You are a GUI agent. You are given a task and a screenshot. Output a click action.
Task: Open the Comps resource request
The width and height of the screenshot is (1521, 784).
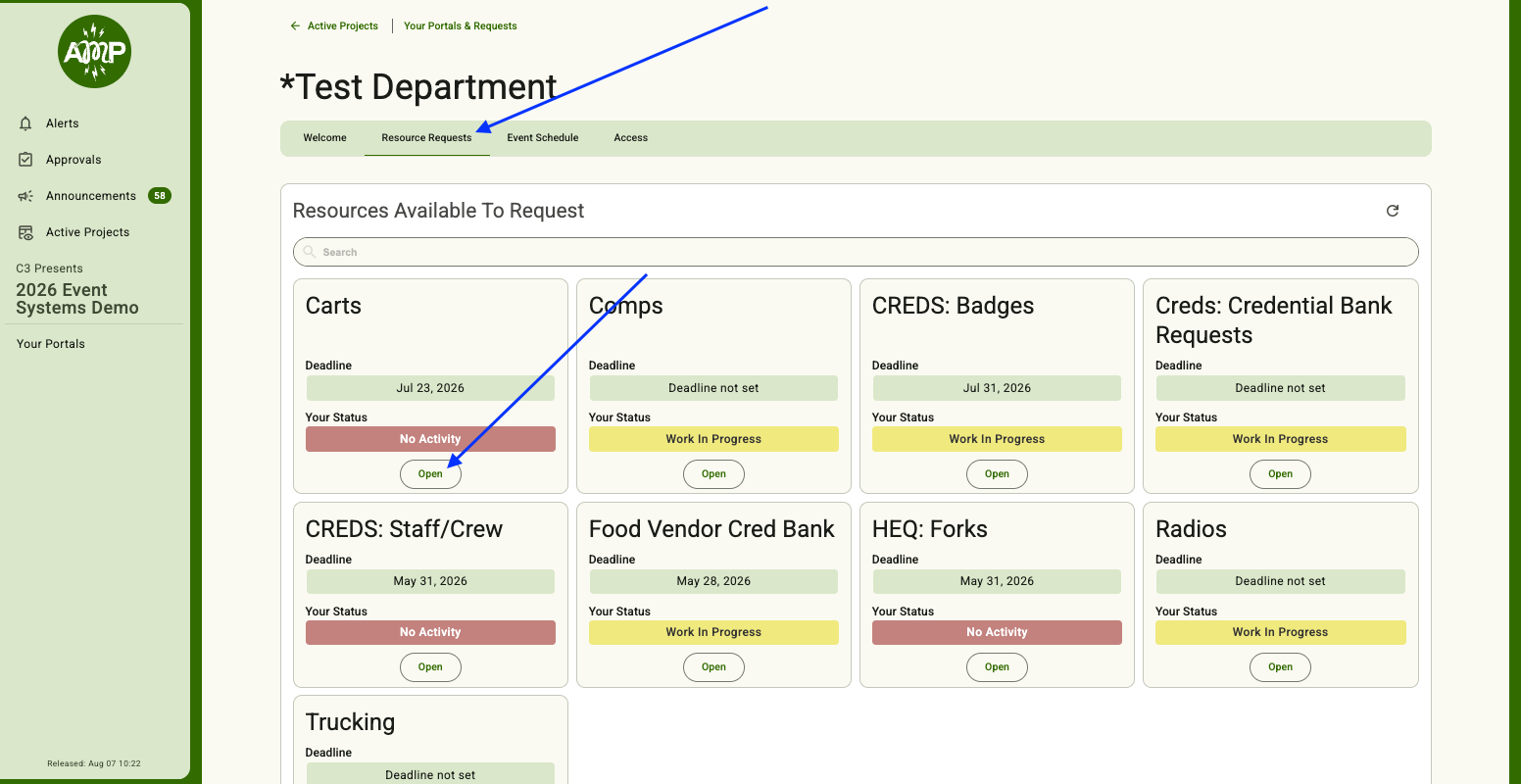(713, 474)
